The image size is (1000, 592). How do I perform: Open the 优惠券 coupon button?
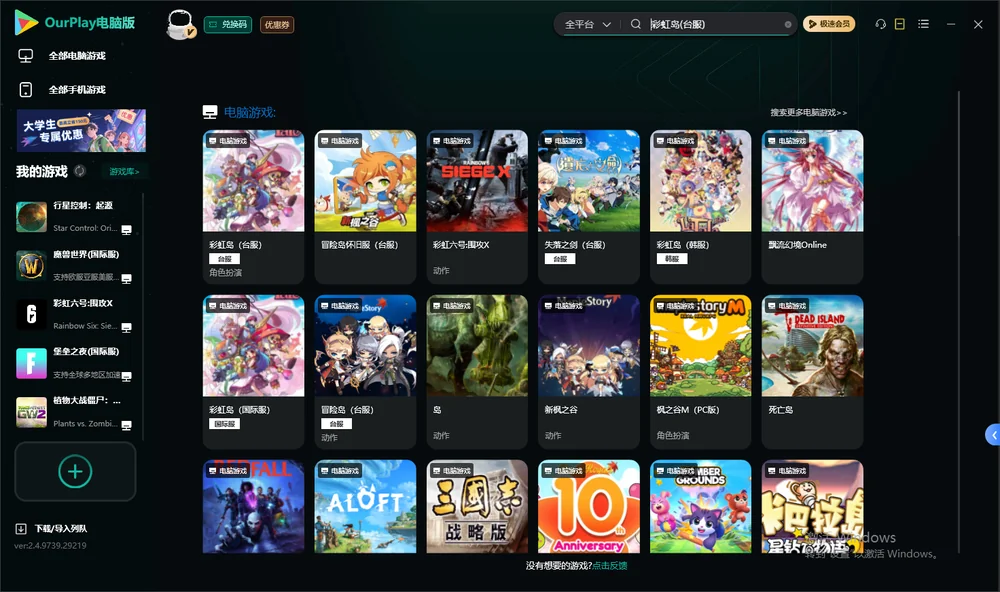(x=277, y=24)
